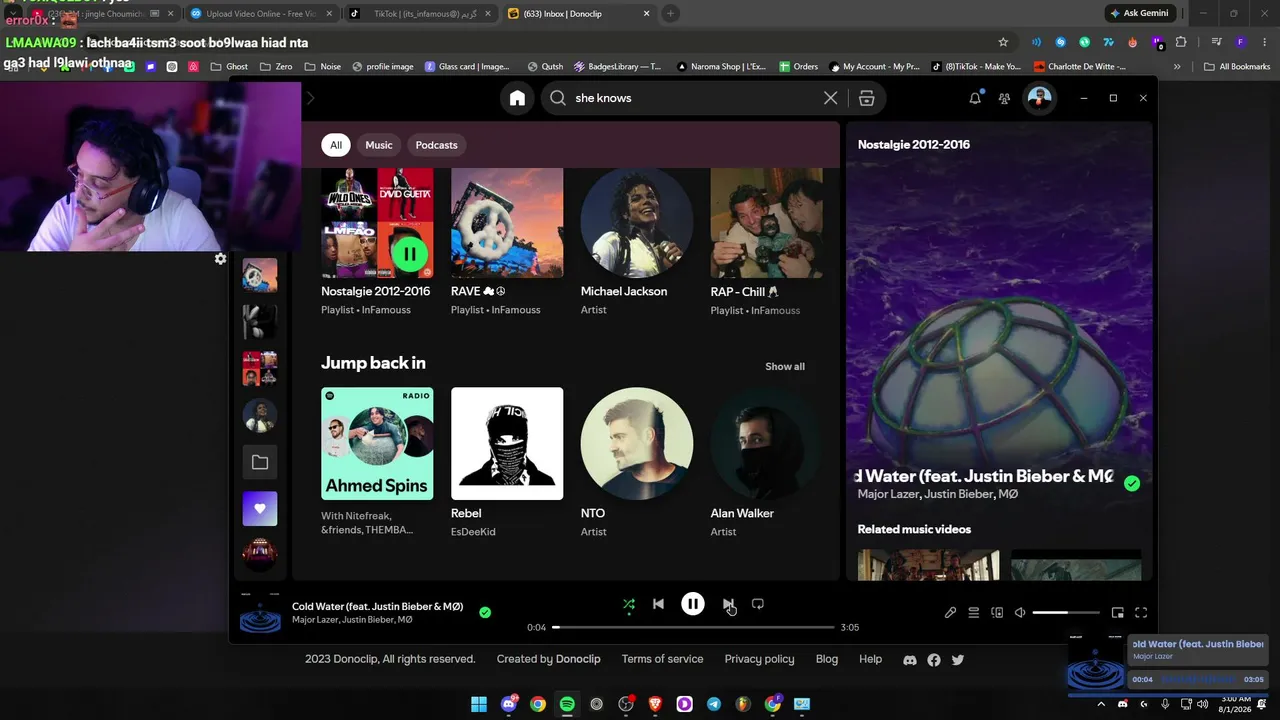Open Donoclip Facebook footer icon

pyautogui.click(x=934, y=660)
